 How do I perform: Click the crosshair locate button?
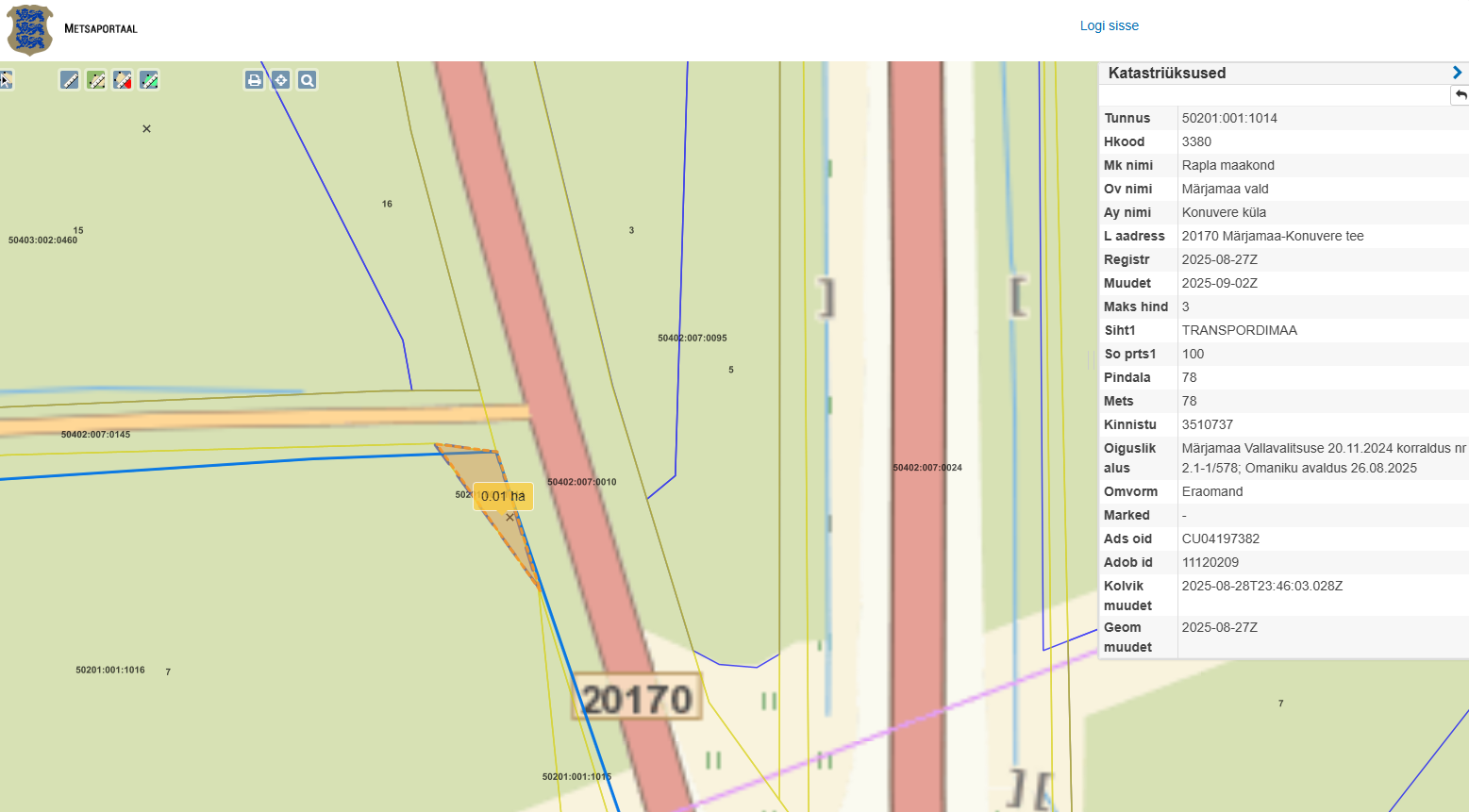(280, 80)
